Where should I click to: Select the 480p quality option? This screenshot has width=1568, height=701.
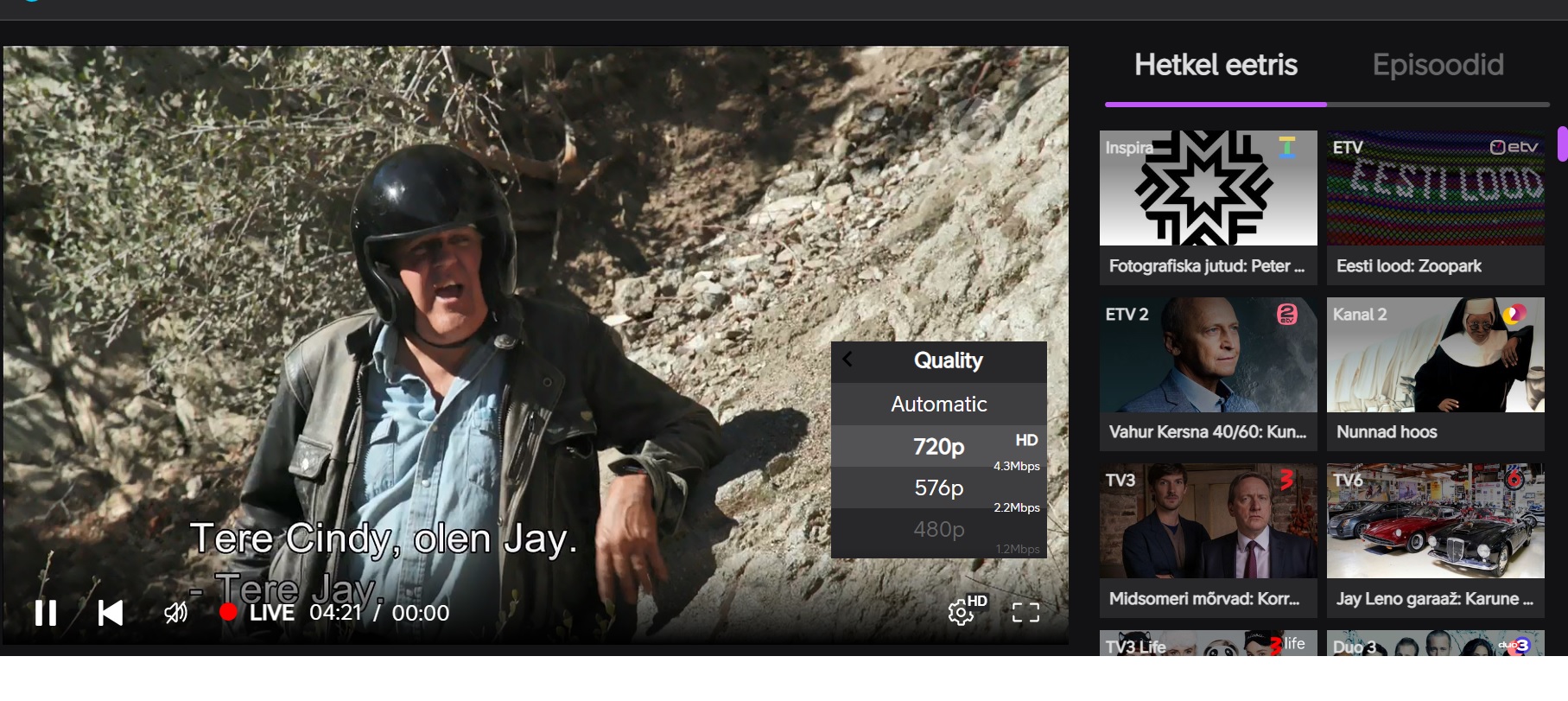tap(938, 530)
